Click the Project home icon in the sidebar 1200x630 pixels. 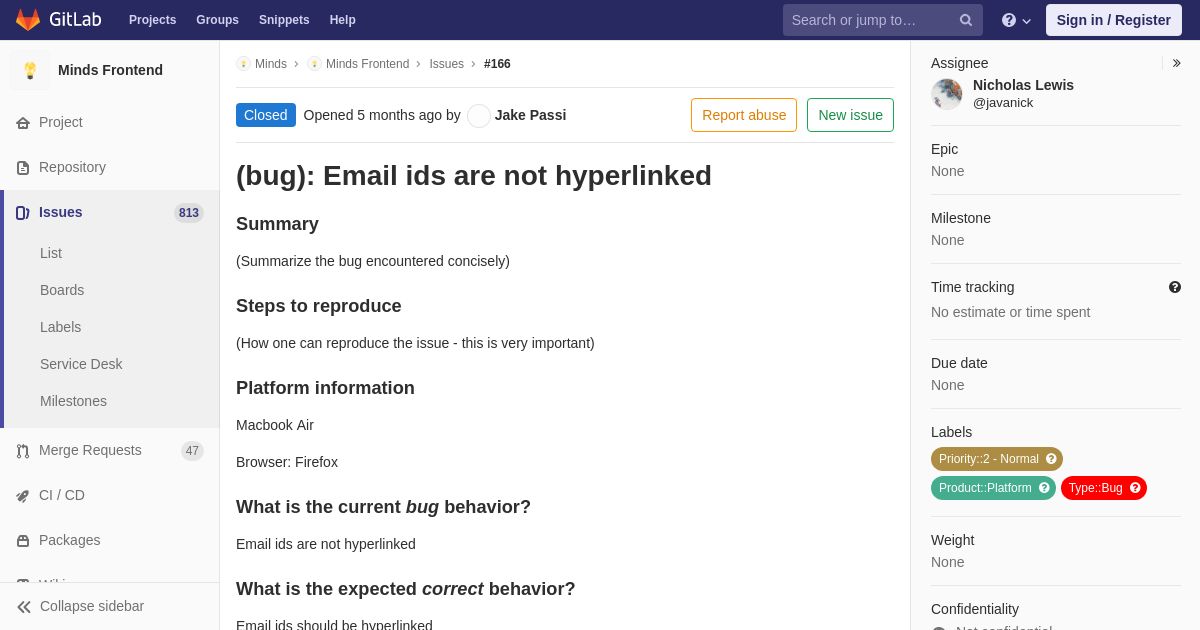[x=23, y=122]
